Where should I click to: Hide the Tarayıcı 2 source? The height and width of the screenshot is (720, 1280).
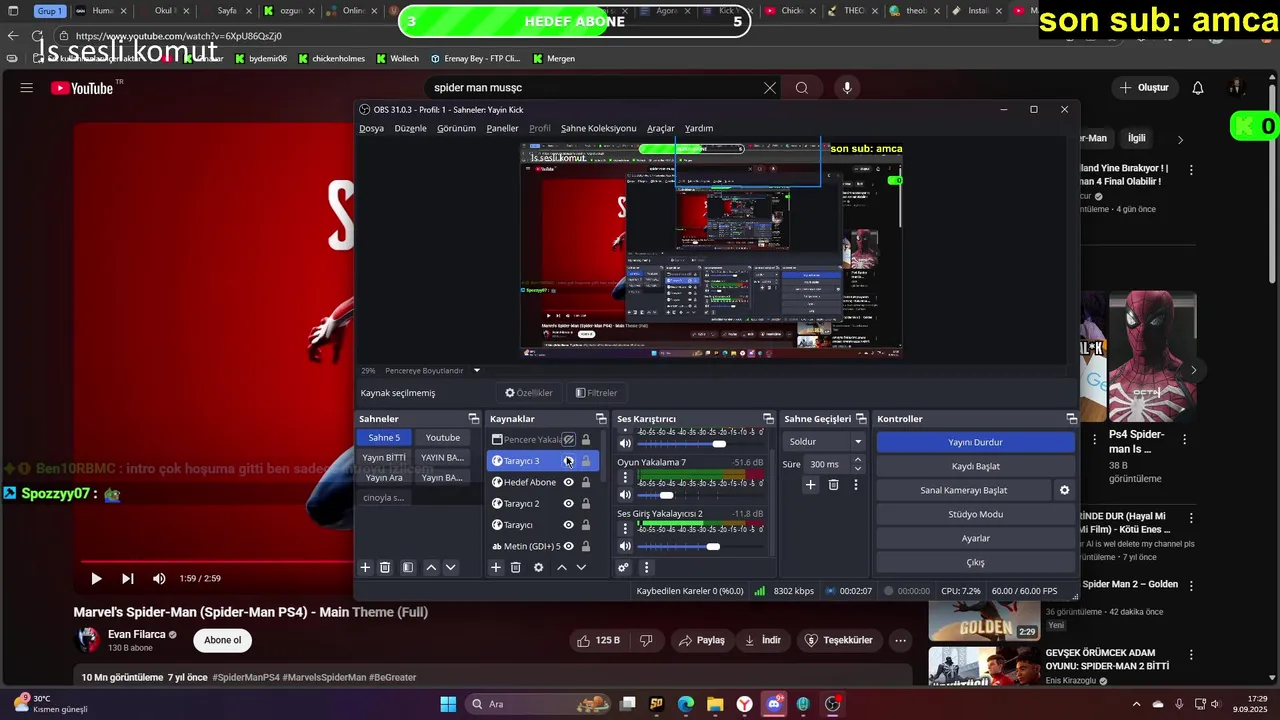coord(568,503)
